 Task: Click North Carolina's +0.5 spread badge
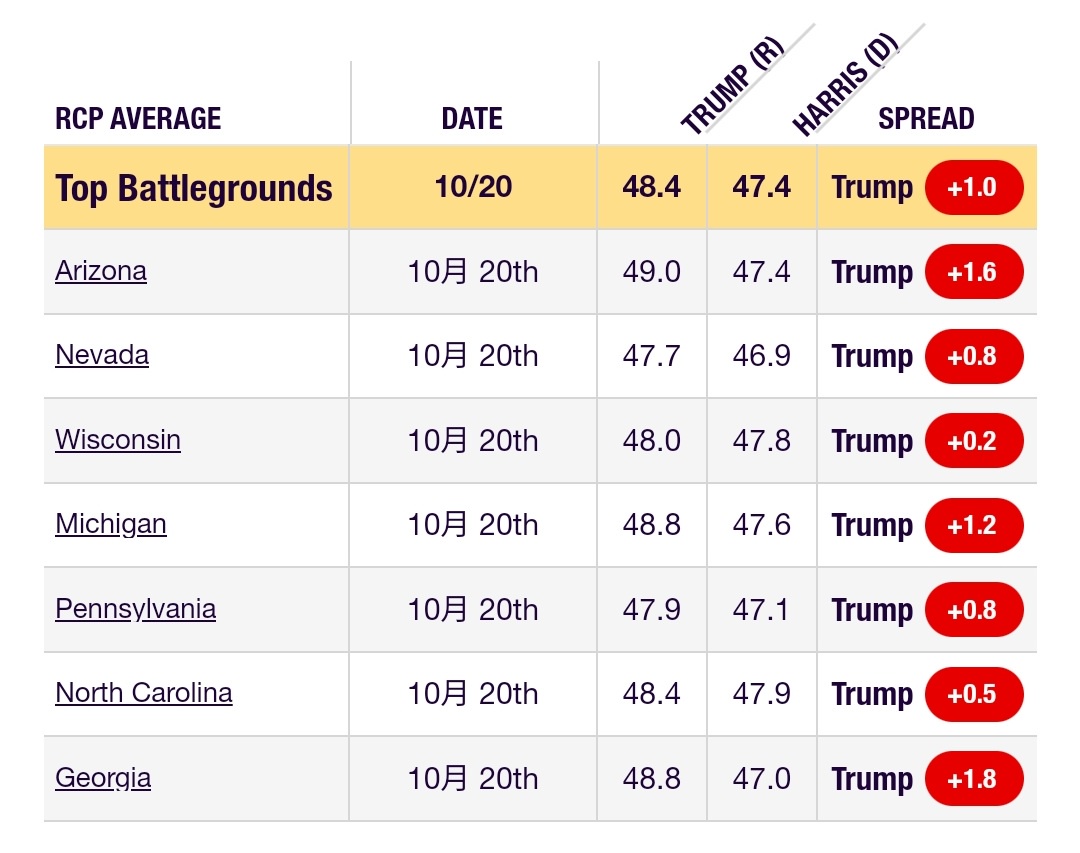pyautogui.click(x=974, y=694)
